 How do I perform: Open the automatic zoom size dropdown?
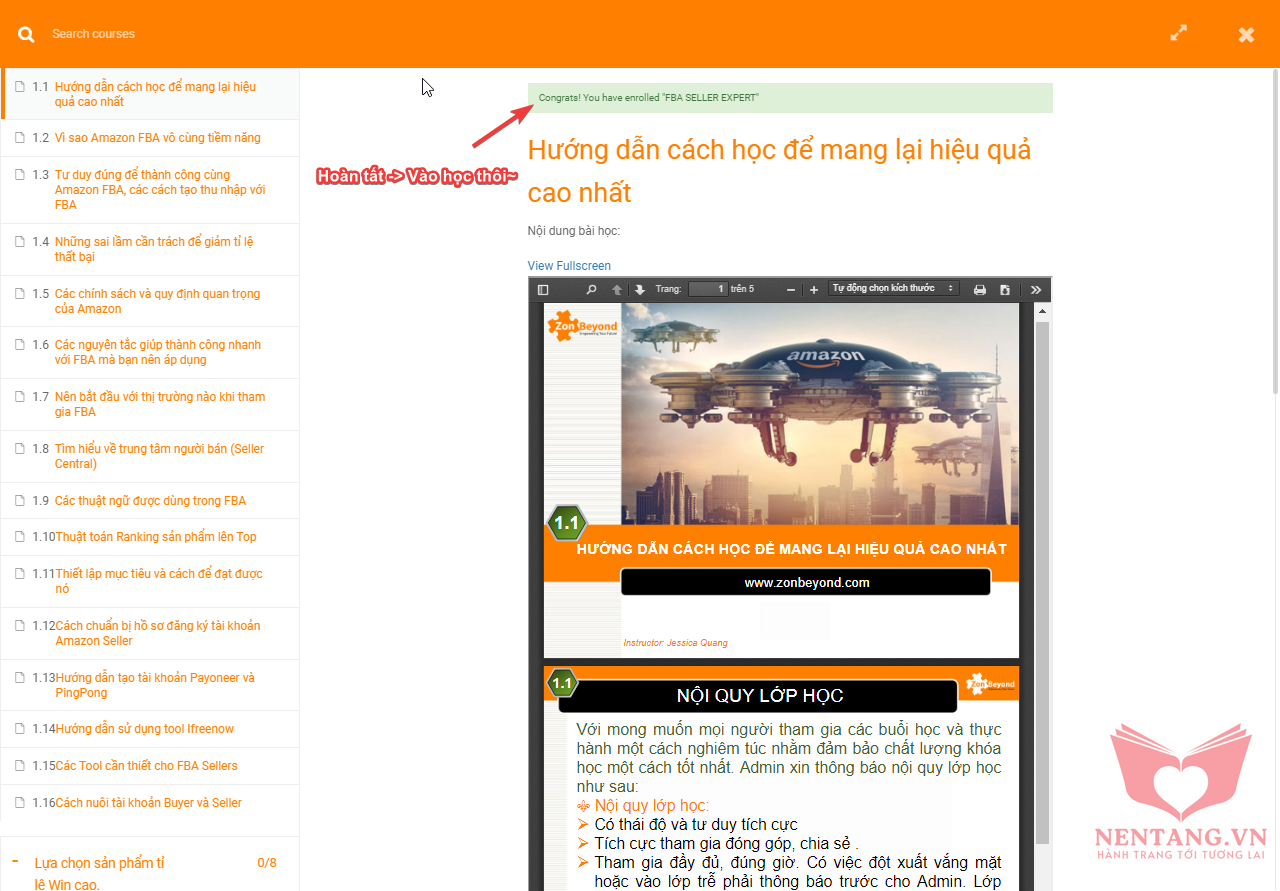click(x=893, y=289)
